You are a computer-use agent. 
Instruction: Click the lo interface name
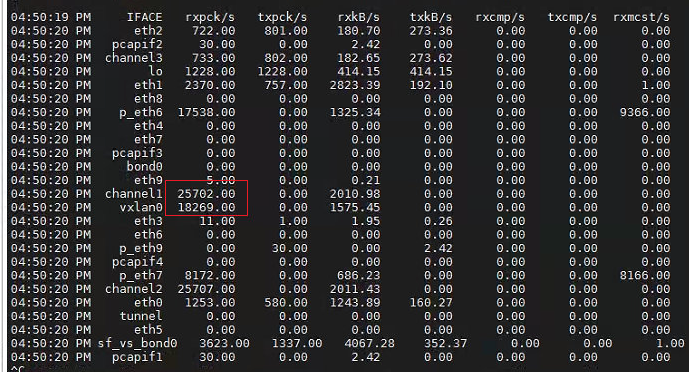pos(156,72)
